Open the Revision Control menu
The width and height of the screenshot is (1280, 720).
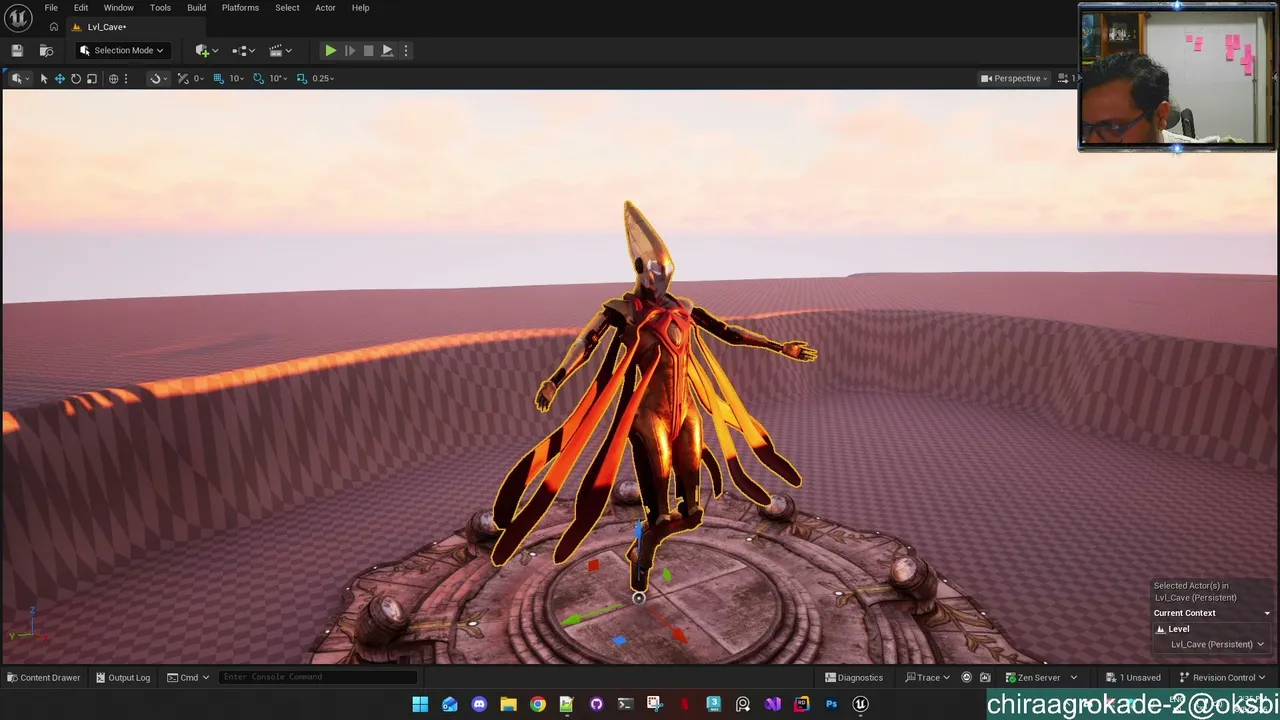(1223, 677)
